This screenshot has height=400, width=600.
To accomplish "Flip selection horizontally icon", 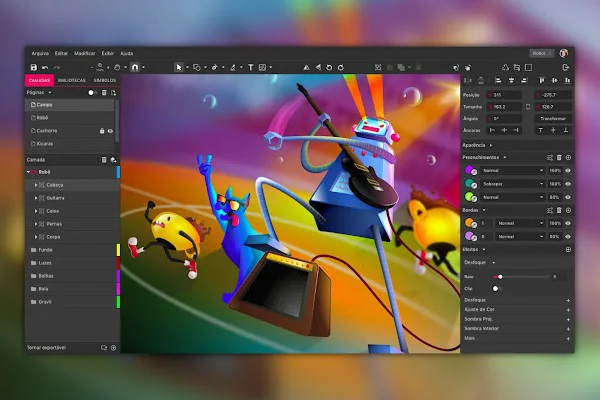I will pyautogui.click(x=306, y=67).
